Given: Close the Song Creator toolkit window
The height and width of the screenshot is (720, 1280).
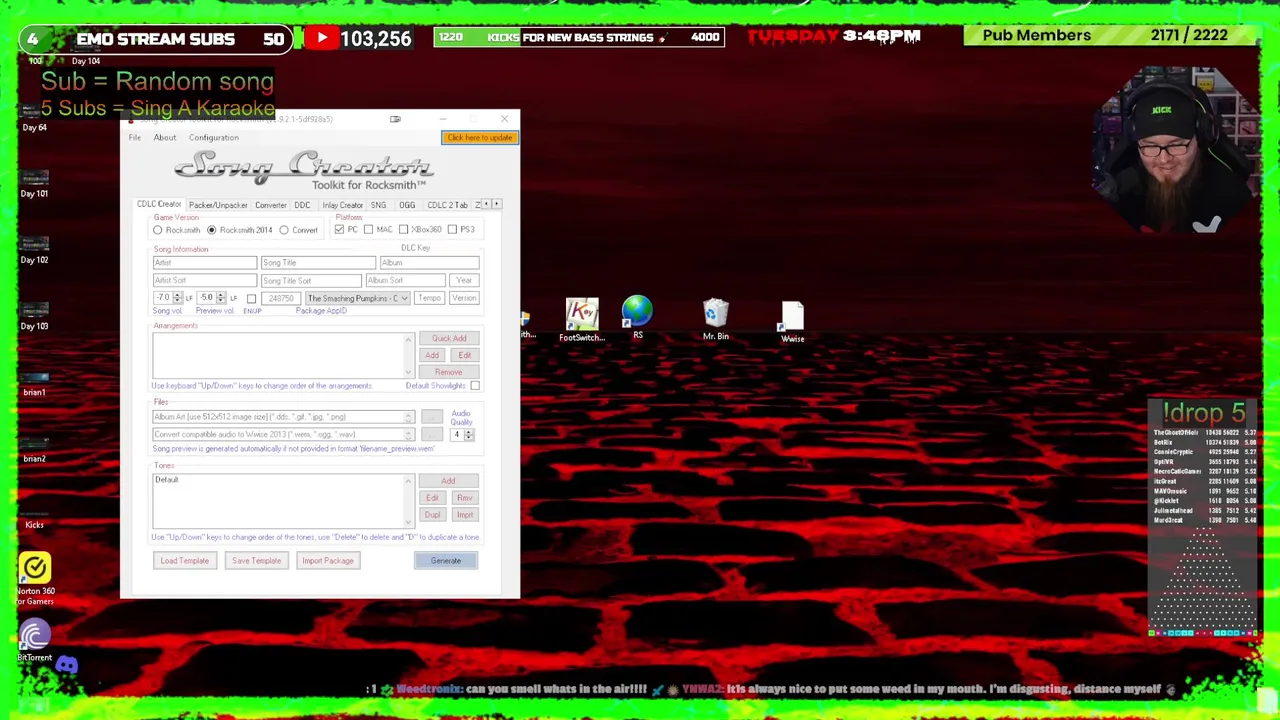Looking at the screenshot, I should (x=504, y=119).
